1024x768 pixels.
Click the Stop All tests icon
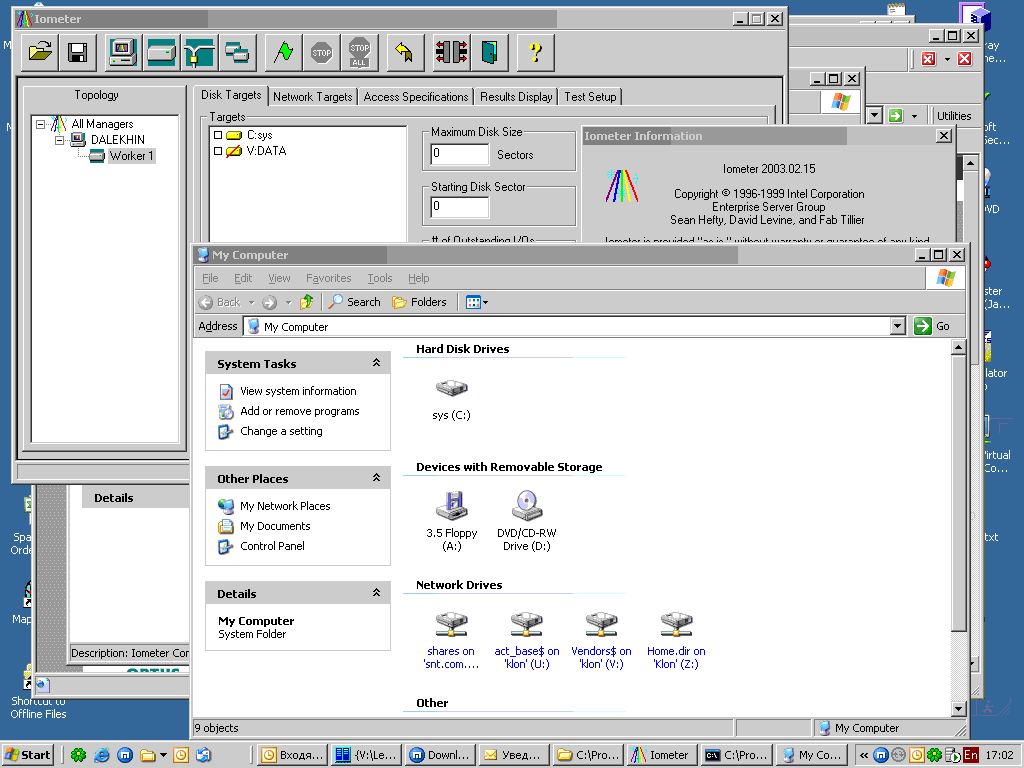pos(359,52)
